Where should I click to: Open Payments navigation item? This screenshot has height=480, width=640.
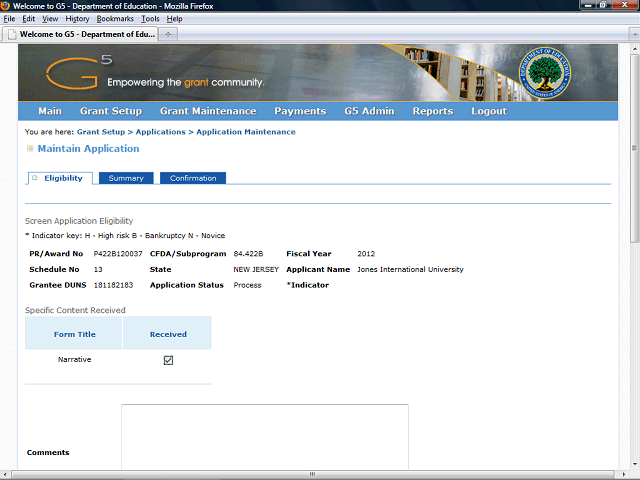[x=300, y=111]
